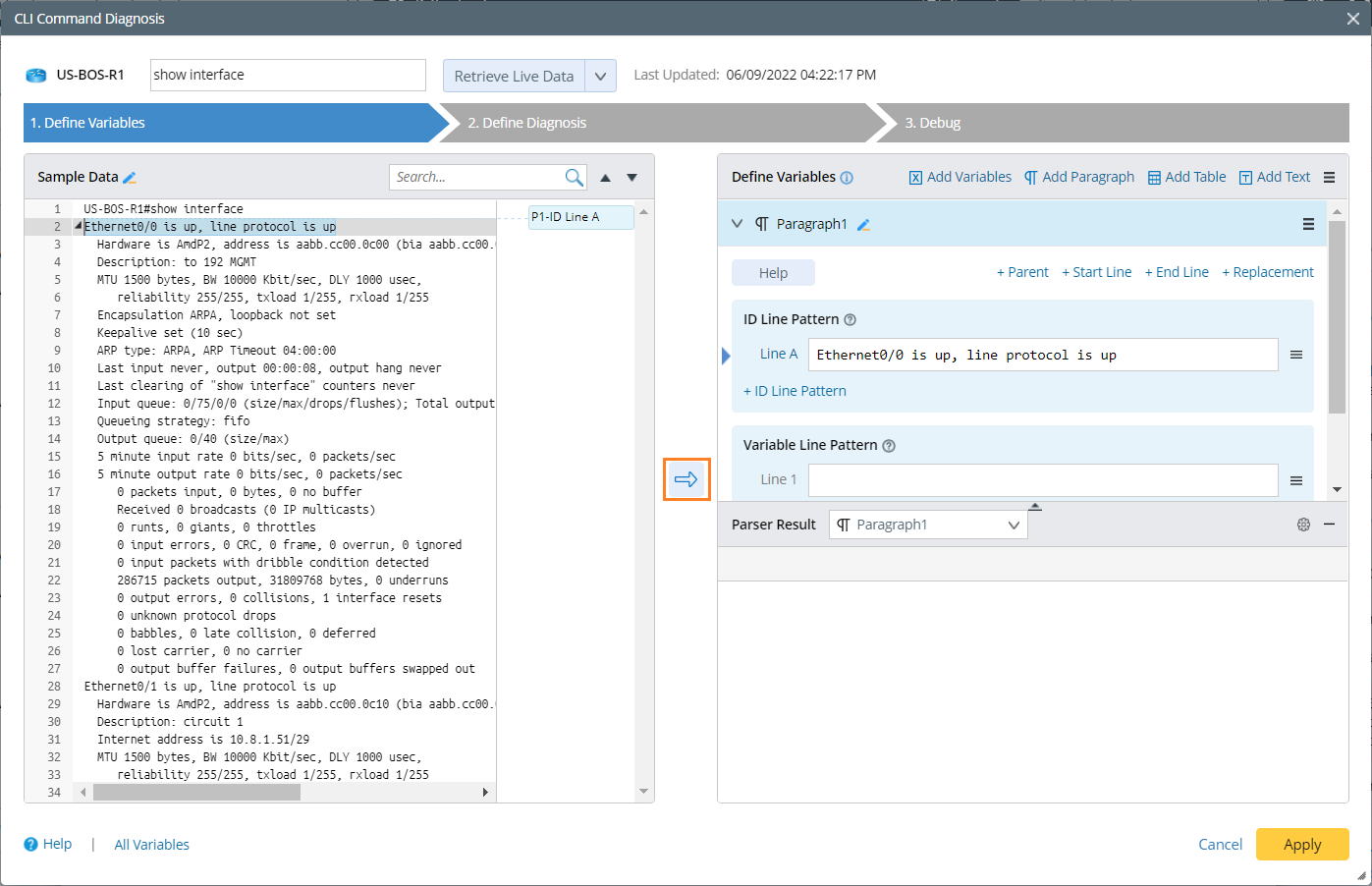Image resolution: width=1372 pixels, height=886 pixels.
Task: Click the search magnifier icon in Sample Data
Action: [574, 177]
